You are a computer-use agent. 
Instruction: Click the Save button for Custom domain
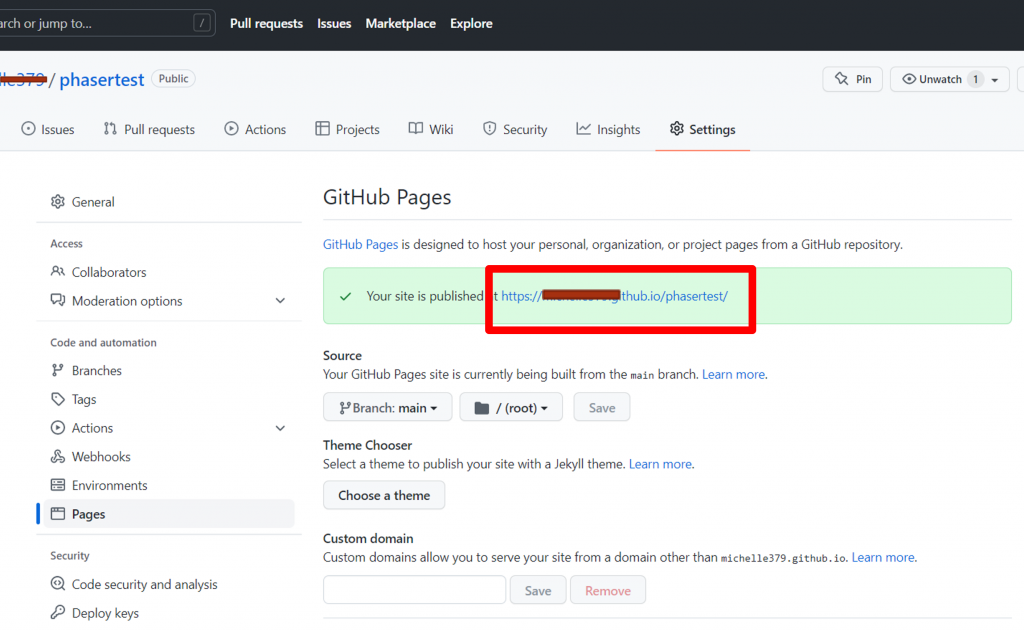537,590
